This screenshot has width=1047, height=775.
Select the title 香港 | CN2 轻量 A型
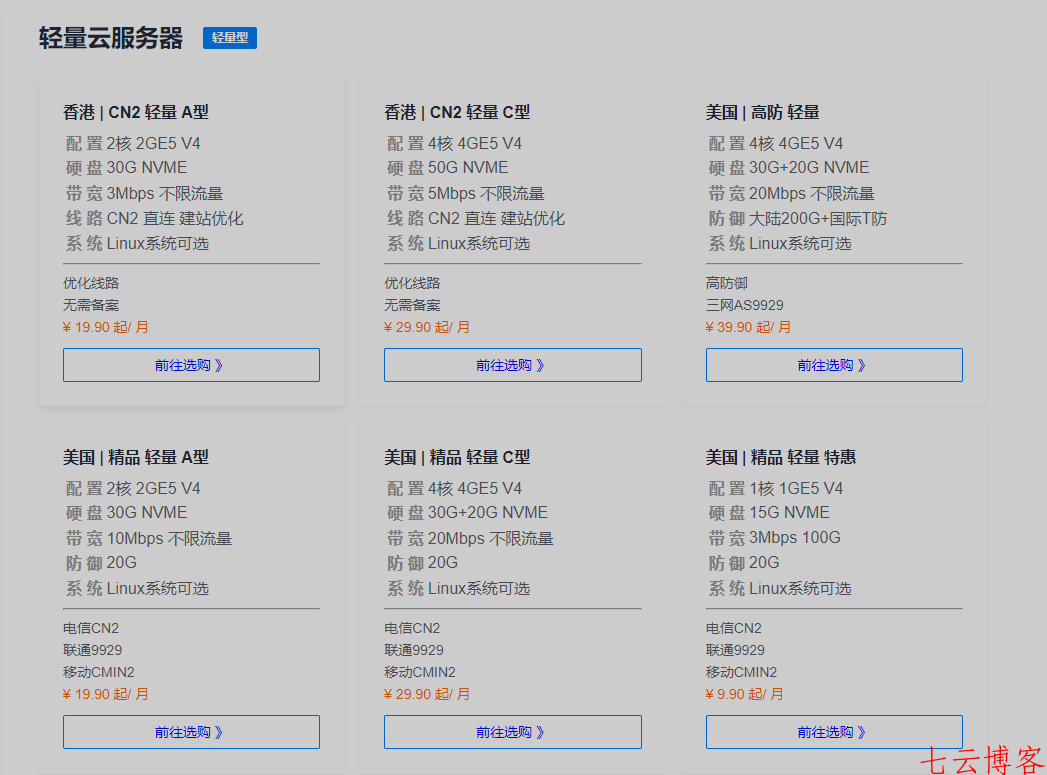(136, 112)
